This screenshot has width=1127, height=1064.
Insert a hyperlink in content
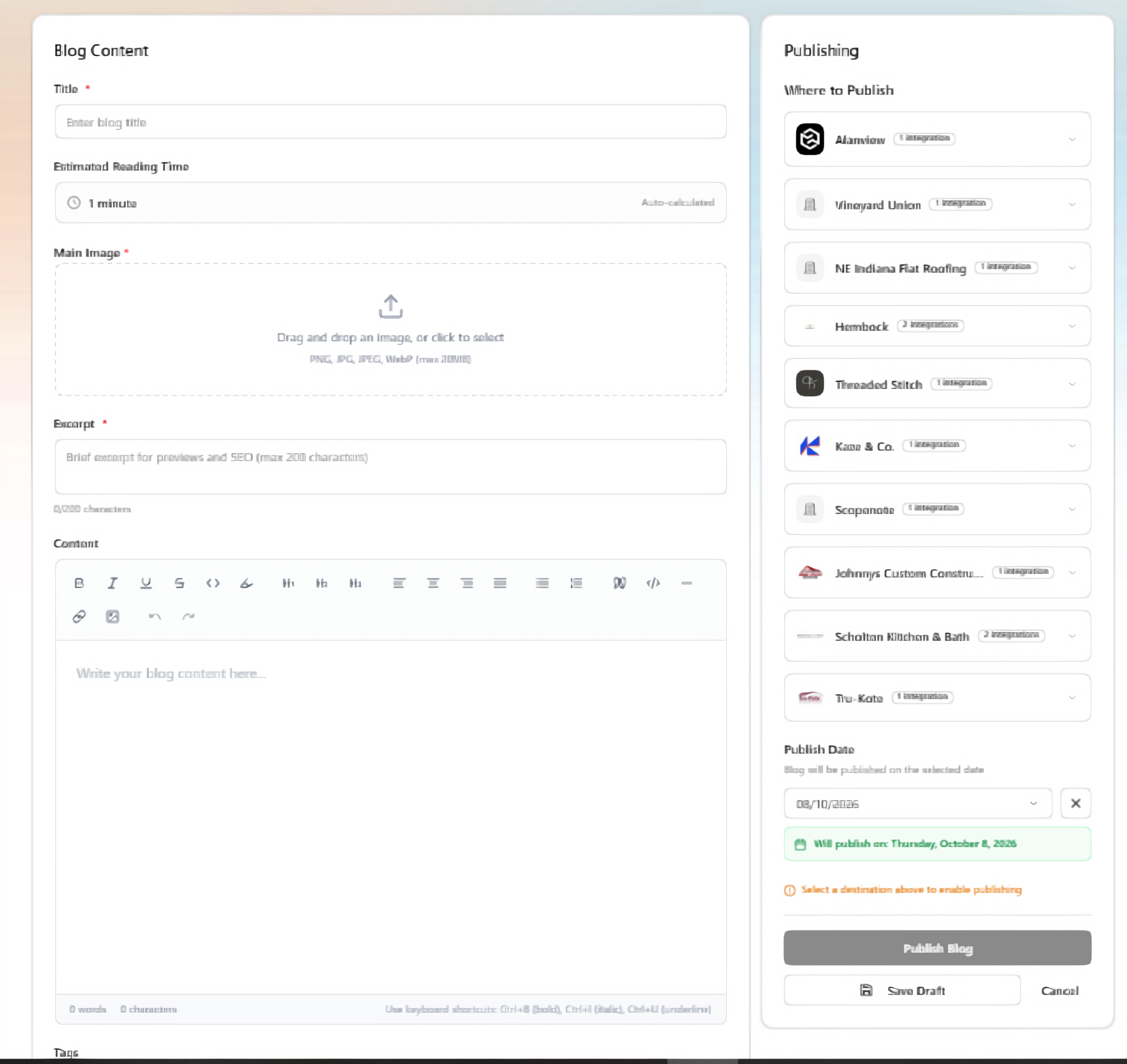click(x=79, y=617)
